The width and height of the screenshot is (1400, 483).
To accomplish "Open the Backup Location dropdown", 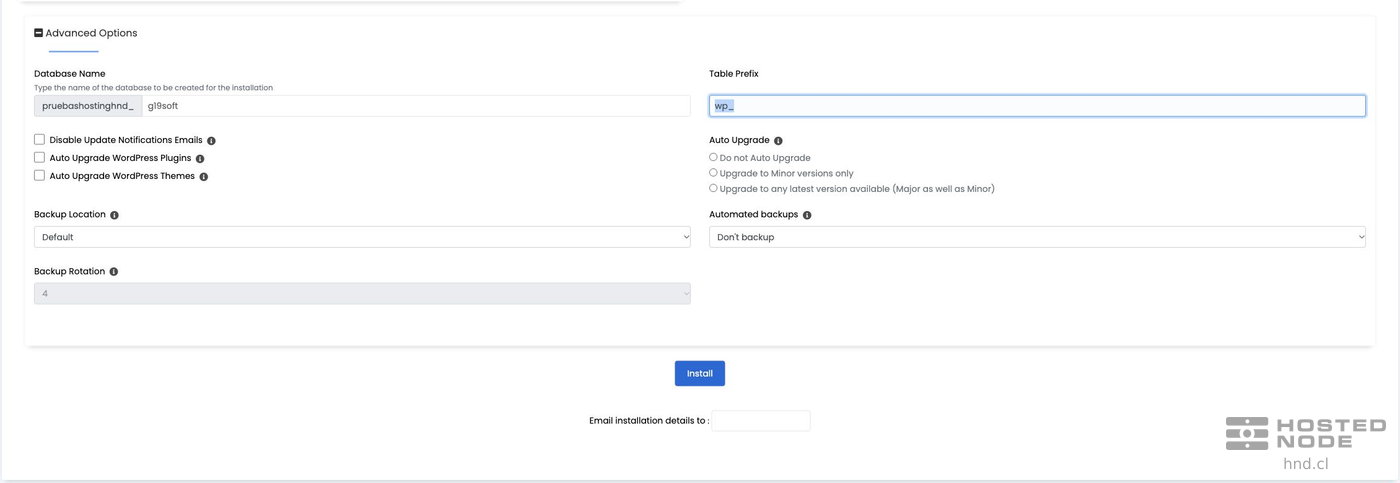I will point(362,237).
